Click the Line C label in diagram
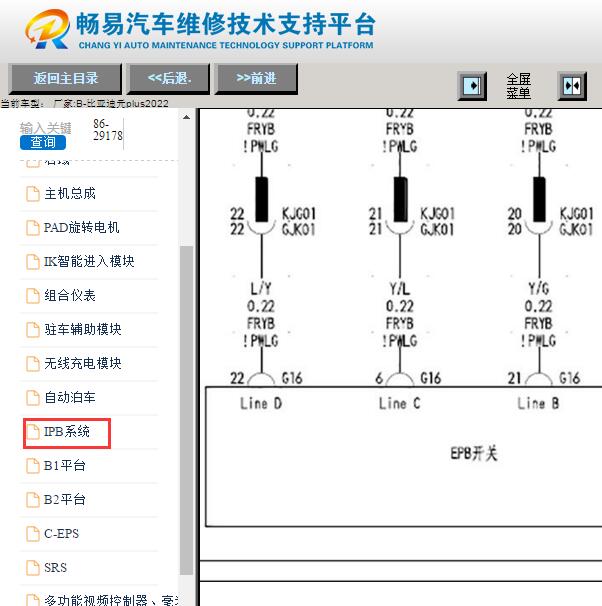The height and width of the screenshot is (606, 602). pyautogui.click(x=400, y=403)
